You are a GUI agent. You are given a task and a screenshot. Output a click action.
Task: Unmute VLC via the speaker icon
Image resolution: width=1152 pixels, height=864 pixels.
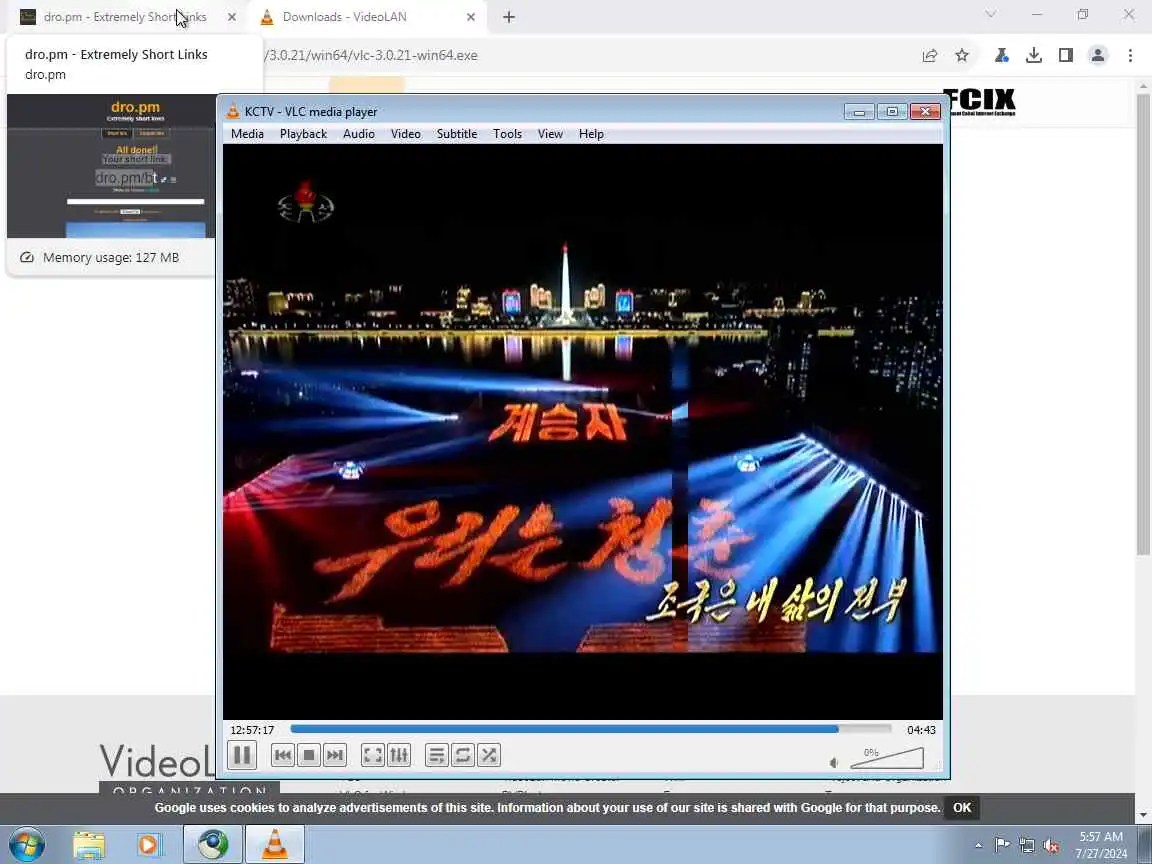click(834, 763)
